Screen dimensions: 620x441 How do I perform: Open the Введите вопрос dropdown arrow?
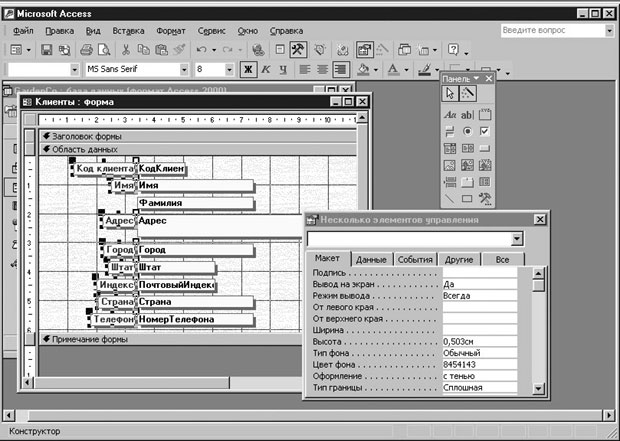coord(609,30)
